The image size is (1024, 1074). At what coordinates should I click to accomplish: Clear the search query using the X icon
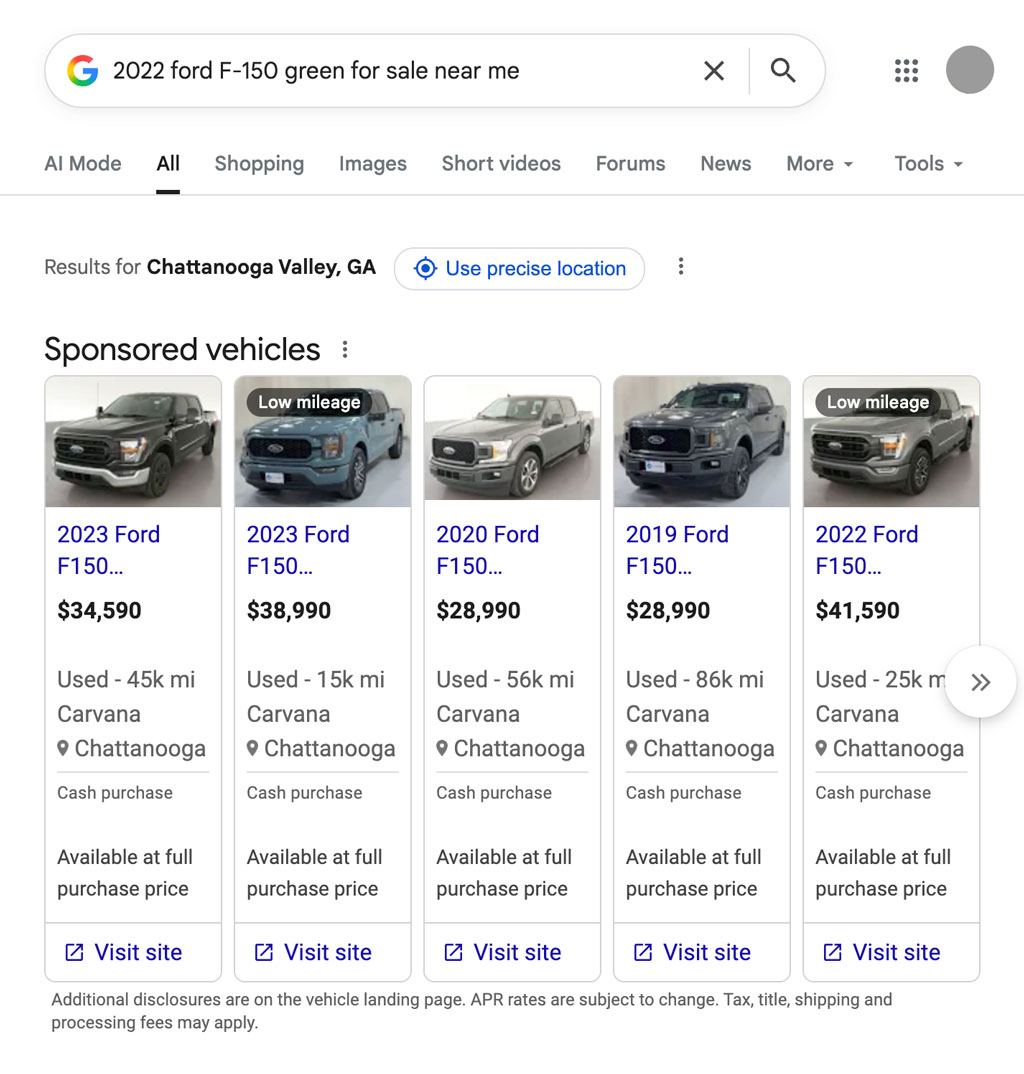(714, 70)
